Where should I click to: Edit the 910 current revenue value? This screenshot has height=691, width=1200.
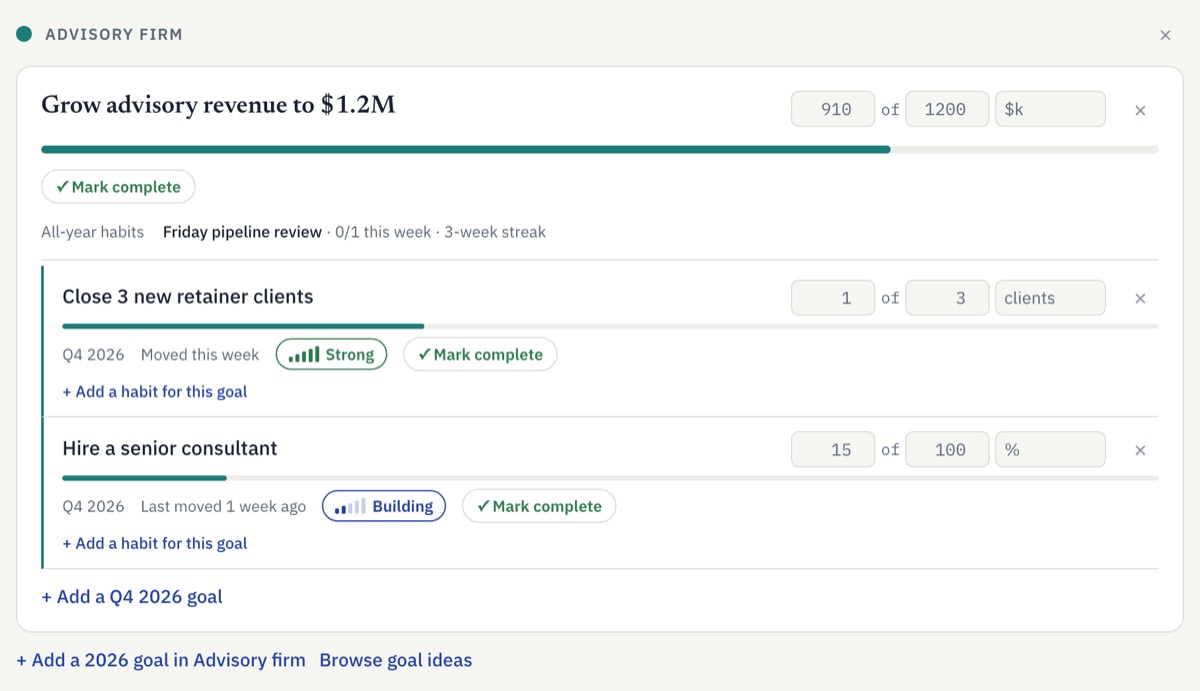pyautogui.click(x=833, y=109)
